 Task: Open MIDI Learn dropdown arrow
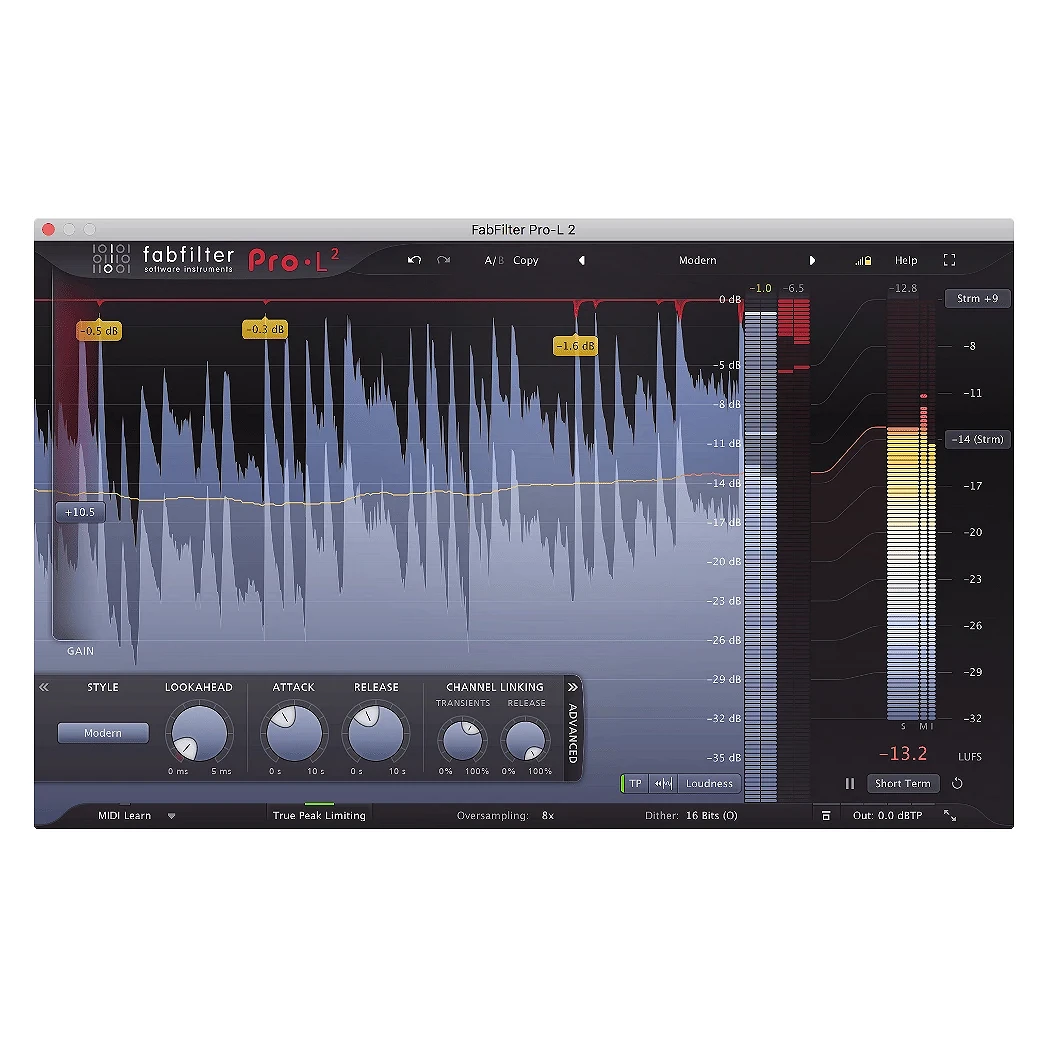172,816
